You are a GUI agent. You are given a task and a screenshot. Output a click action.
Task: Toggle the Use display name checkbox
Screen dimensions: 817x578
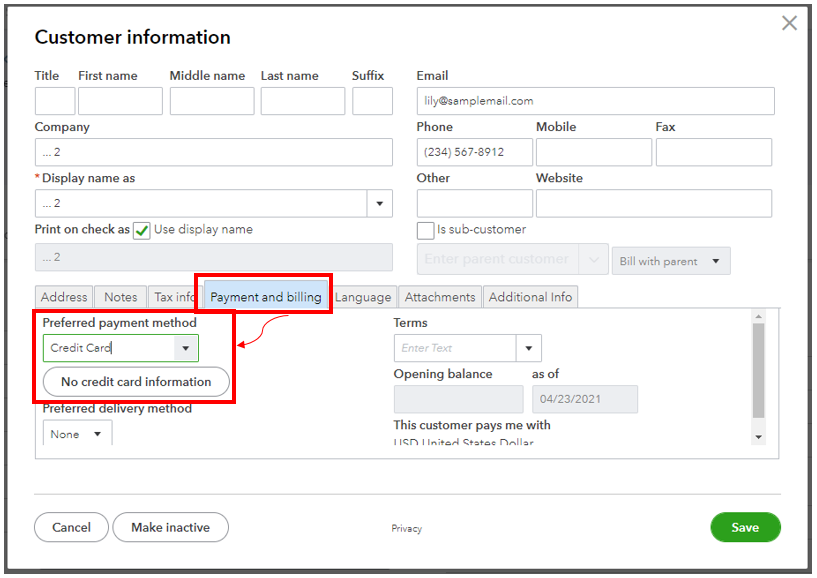142,230
